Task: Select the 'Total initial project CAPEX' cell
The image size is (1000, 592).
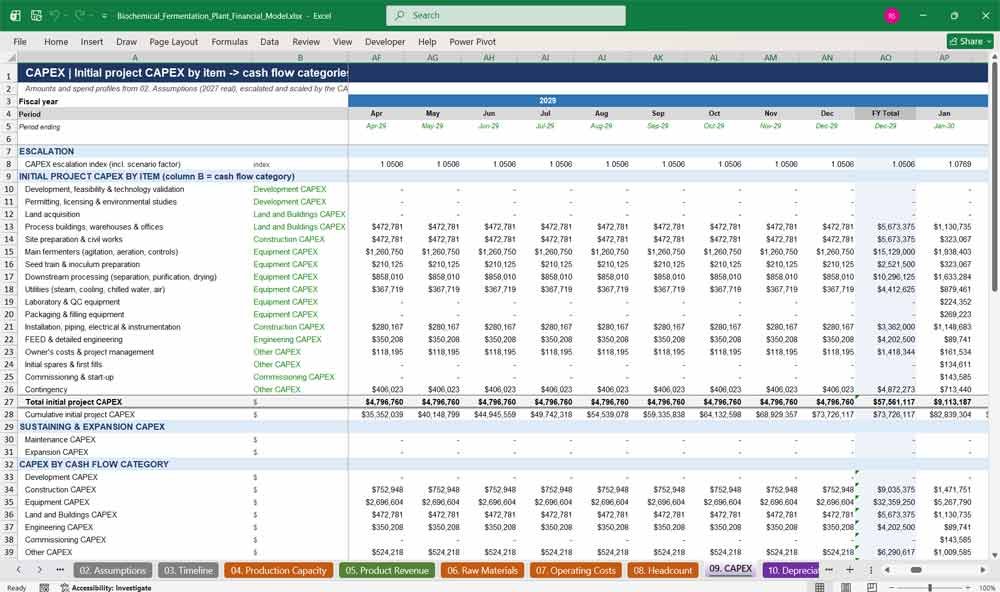Action: coord(134,402)
